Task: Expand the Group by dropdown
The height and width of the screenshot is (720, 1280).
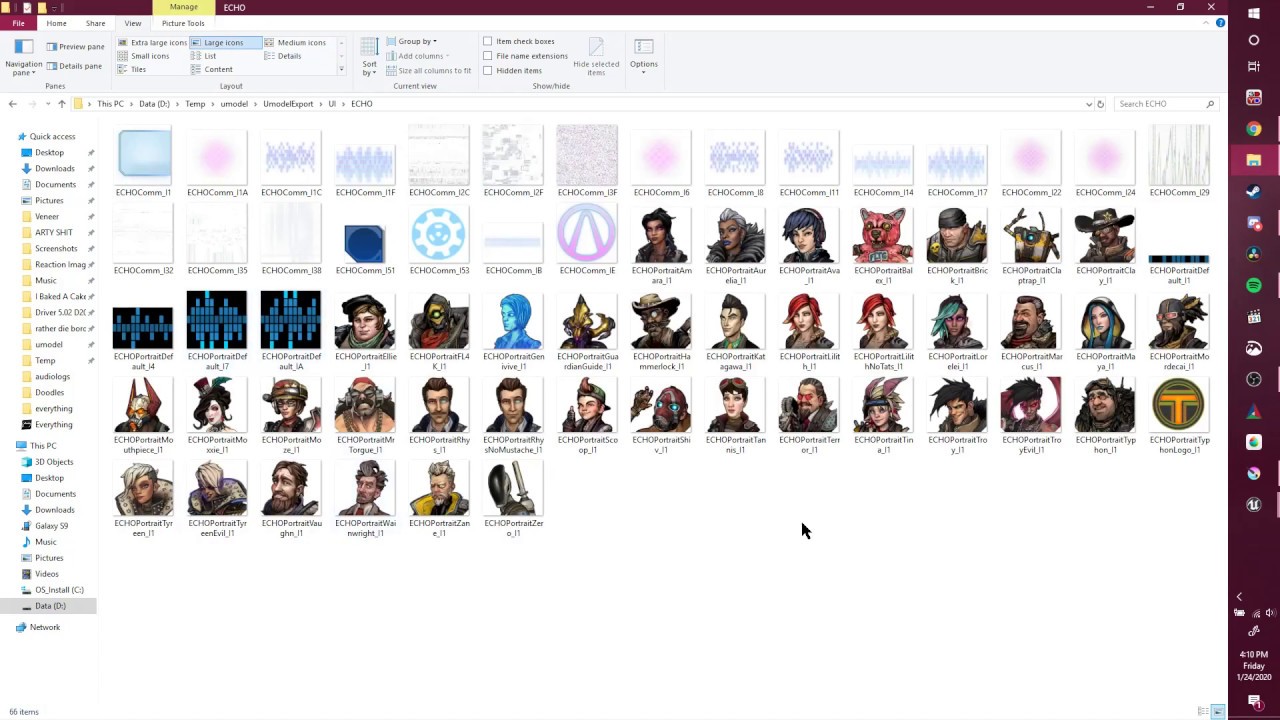Action: (x=411, y=41)
